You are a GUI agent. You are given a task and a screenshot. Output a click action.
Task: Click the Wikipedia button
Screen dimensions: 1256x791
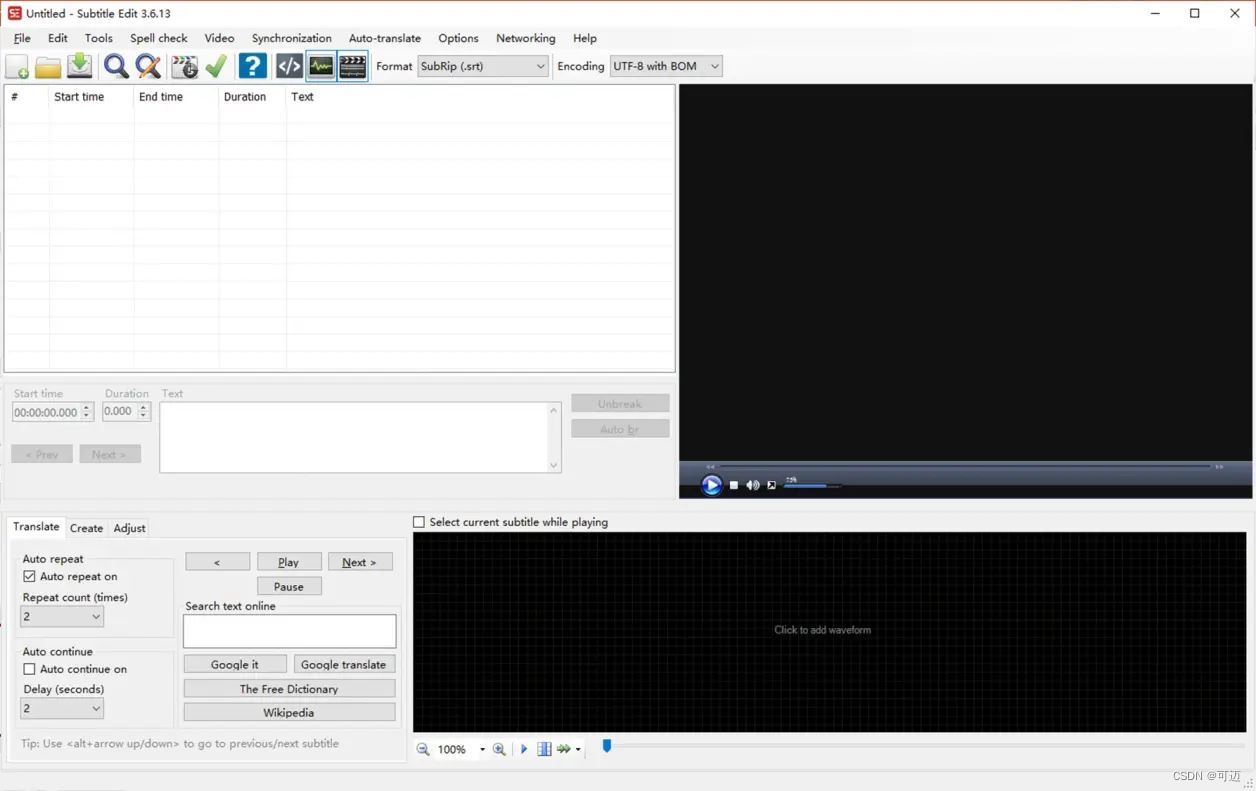[x=289, y=713]
